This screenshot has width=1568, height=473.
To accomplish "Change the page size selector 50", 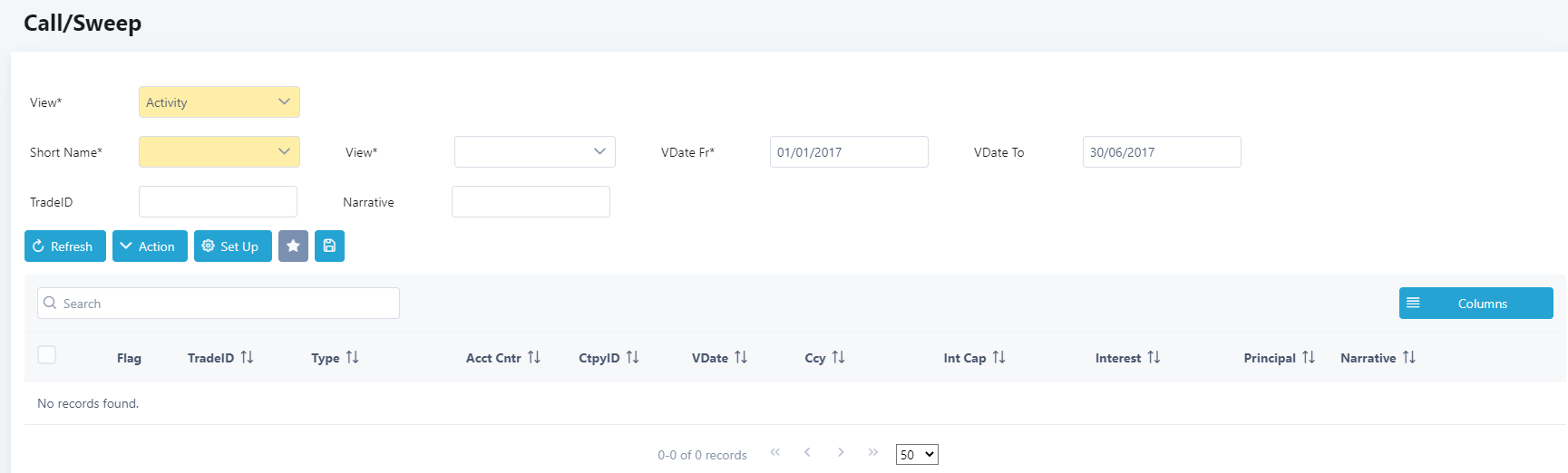I will (x=917, y=455).
